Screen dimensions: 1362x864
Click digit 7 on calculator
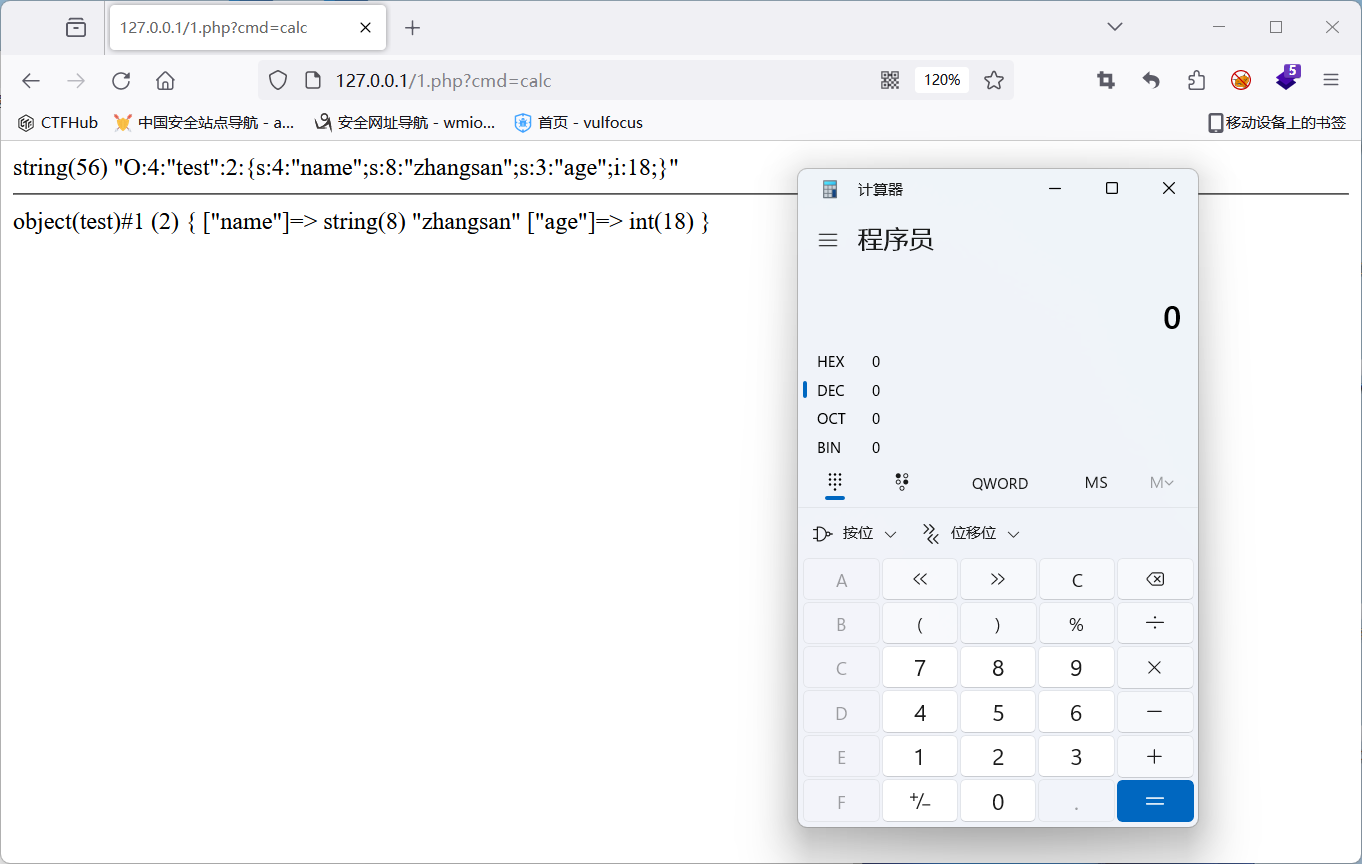(920, 668)
